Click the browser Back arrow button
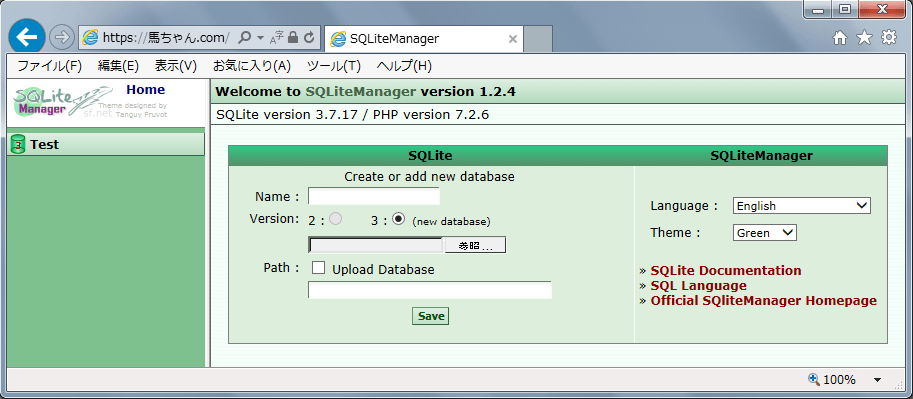 (27, 37)
